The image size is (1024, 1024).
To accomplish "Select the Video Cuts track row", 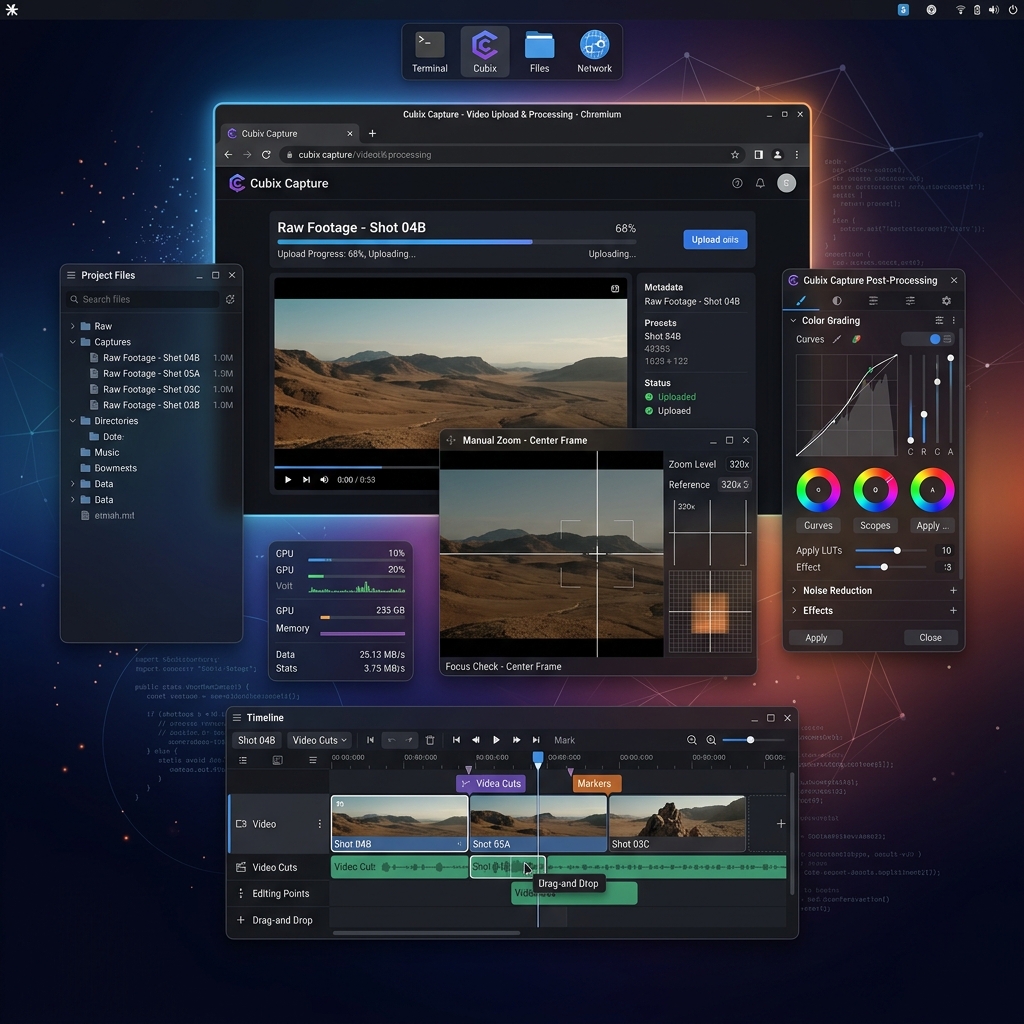I will click(x=279, y=867).
